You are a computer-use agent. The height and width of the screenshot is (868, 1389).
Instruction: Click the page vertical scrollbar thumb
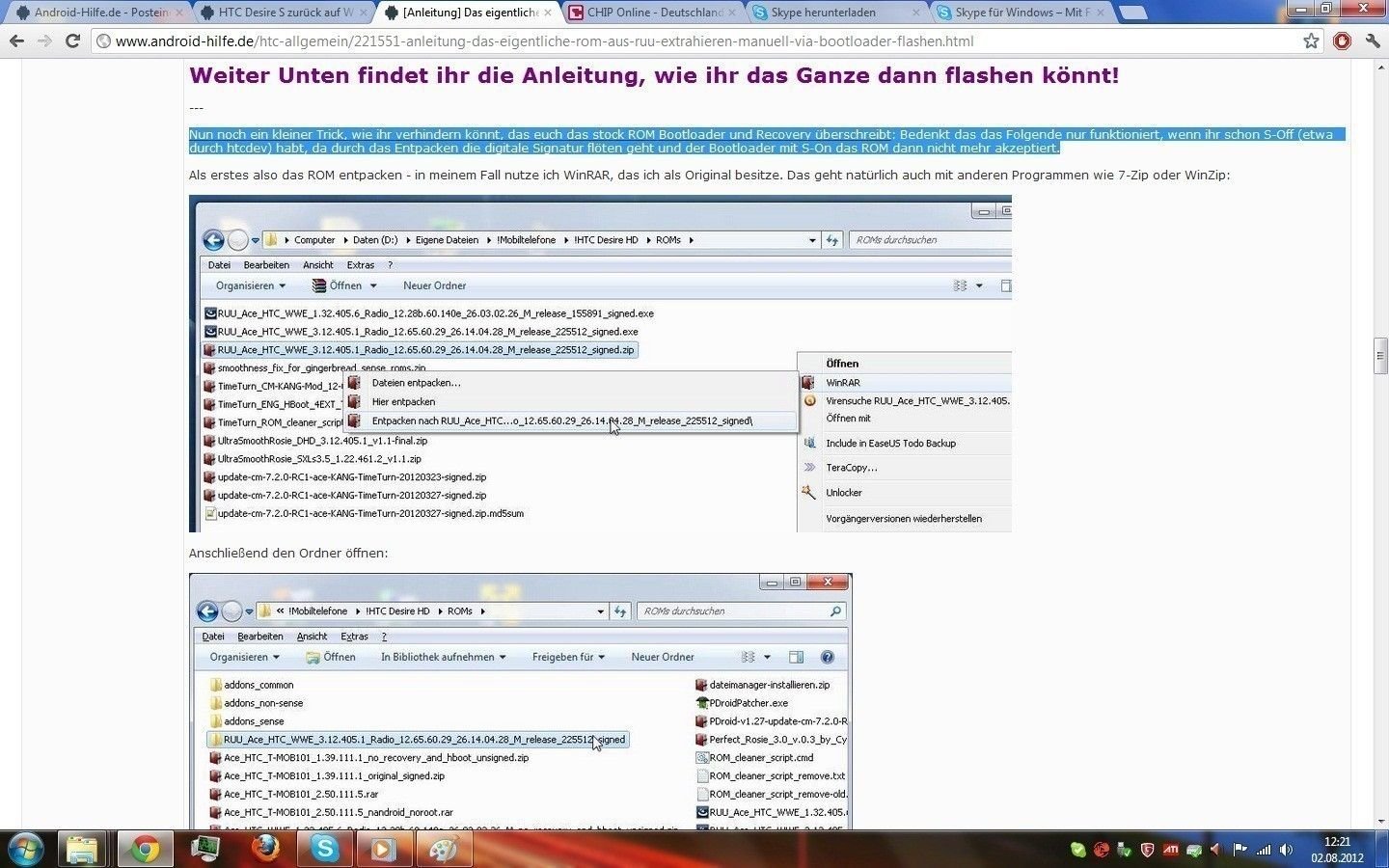click(x=1380, y=355)
